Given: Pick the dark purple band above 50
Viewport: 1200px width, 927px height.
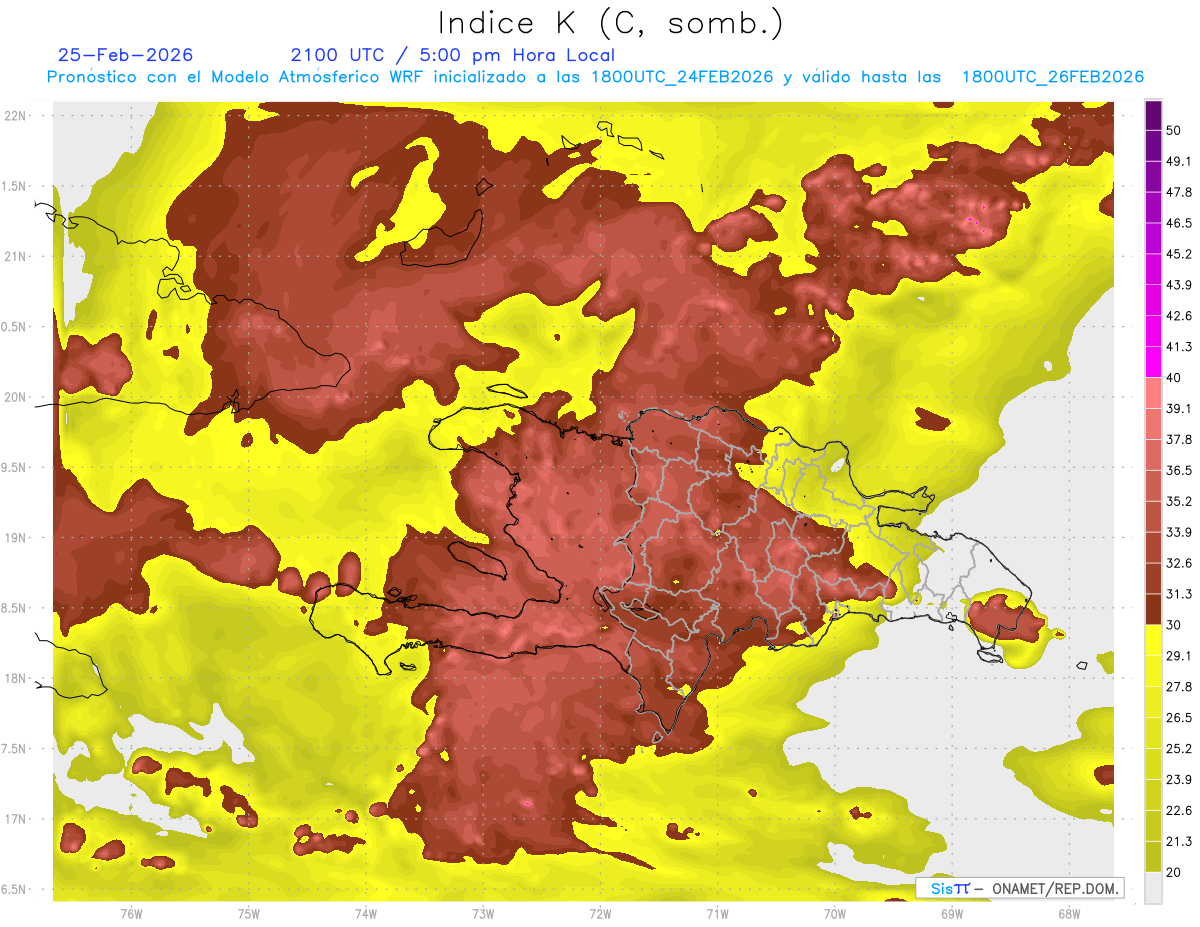Looking at the screenshot, I should (1153, 115).
